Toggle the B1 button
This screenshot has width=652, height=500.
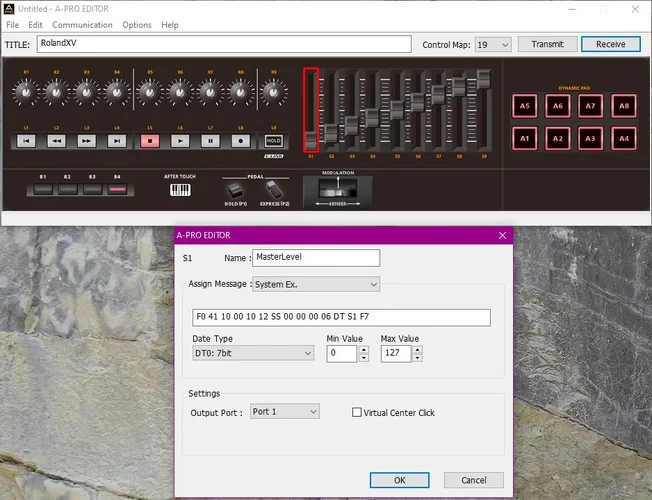click(x=43, y=189)
